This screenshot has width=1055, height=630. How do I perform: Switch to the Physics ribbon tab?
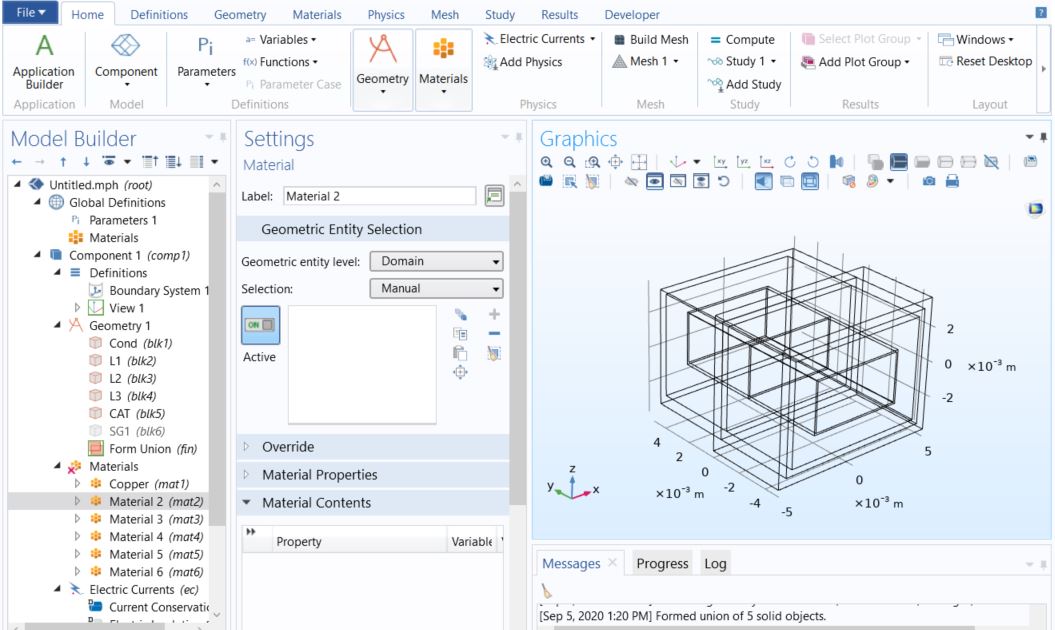coord(385,15)
